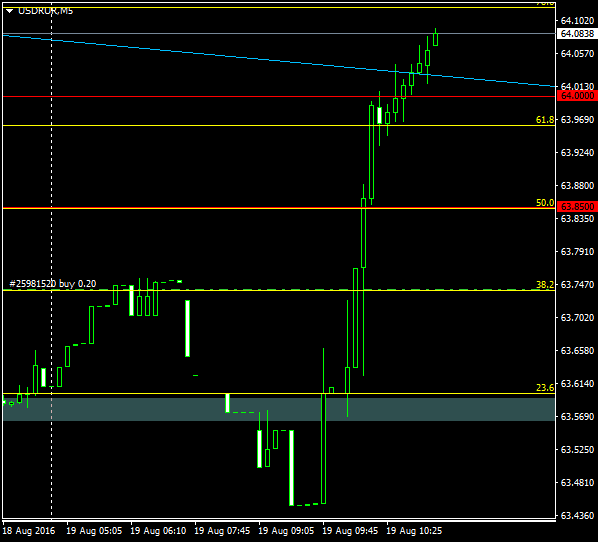The height and width of the screenshot is (542, 598).
Task: Click the 19 Aug 07:45 time label
Action: 222,531
